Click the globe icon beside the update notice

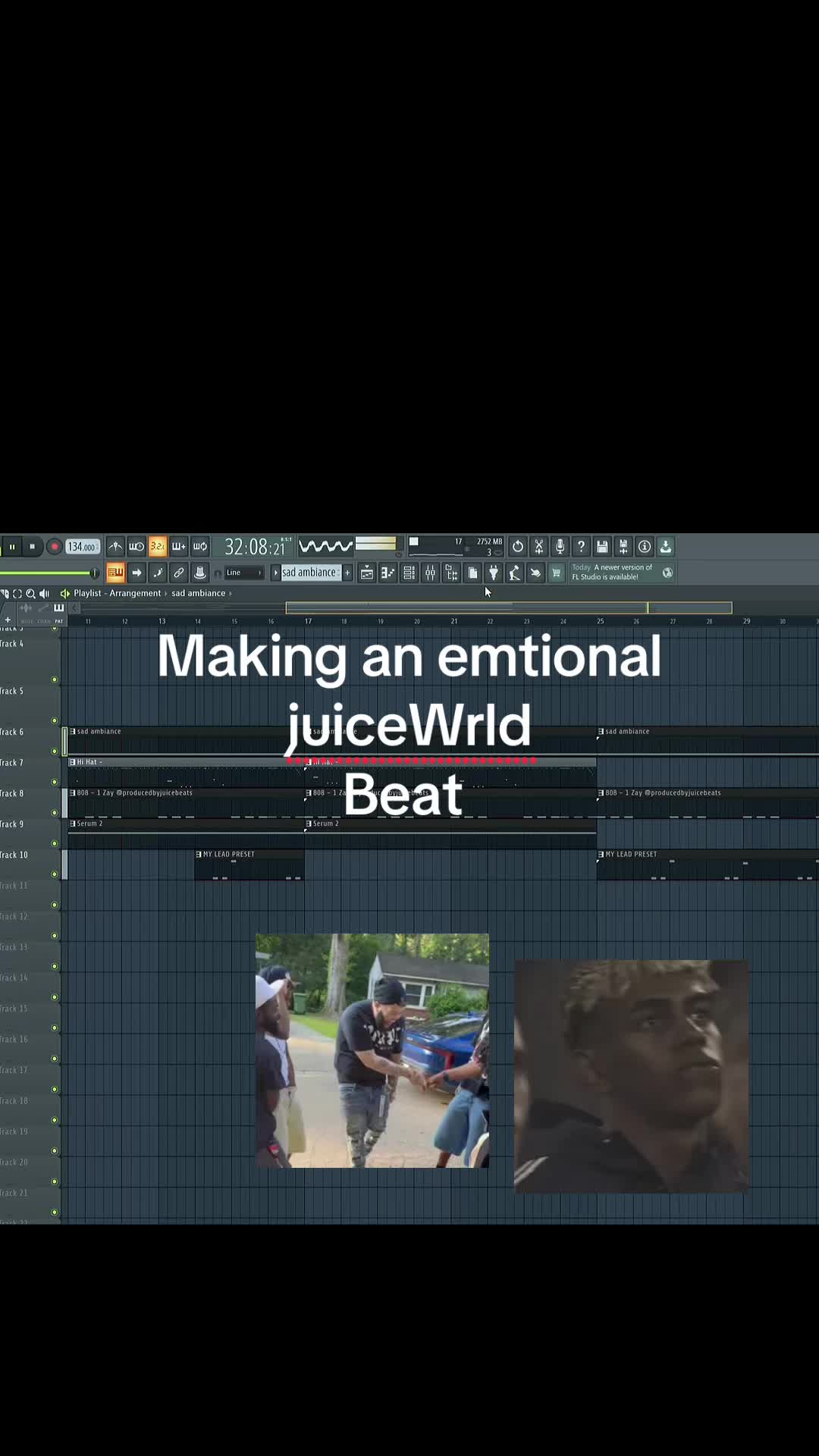pos(667,573)
